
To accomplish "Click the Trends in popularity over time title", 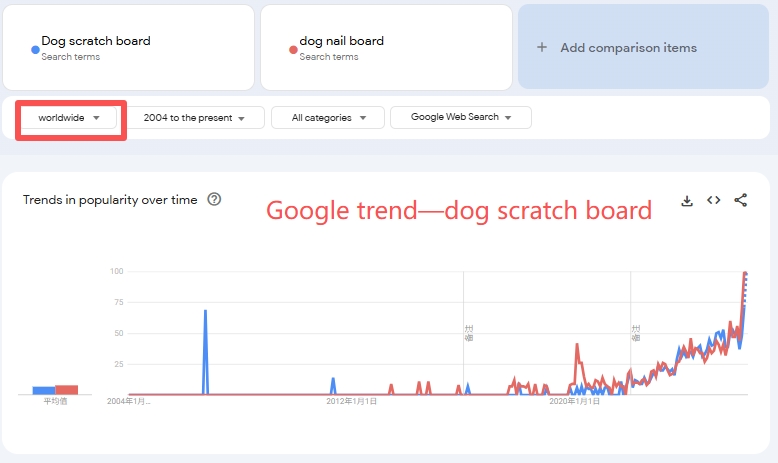I will (x=110, y=200).
